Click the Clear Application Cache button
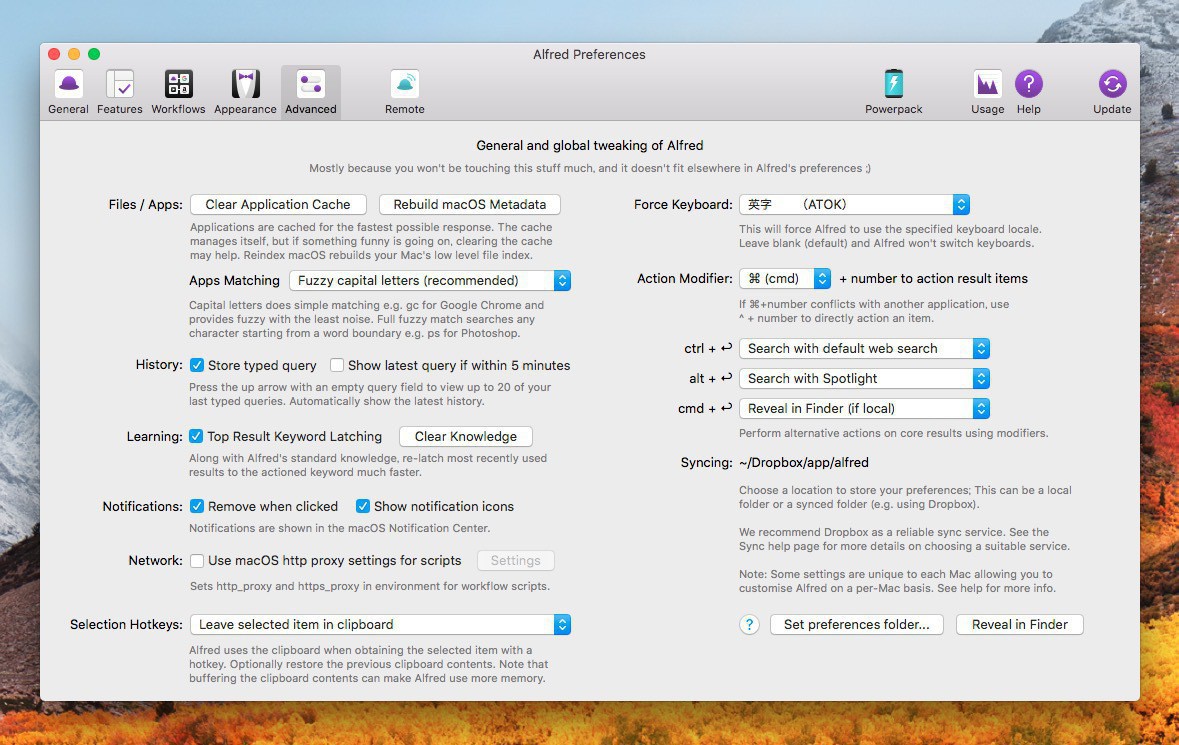This screenshot has height=745, width=1179. [278, 204]
